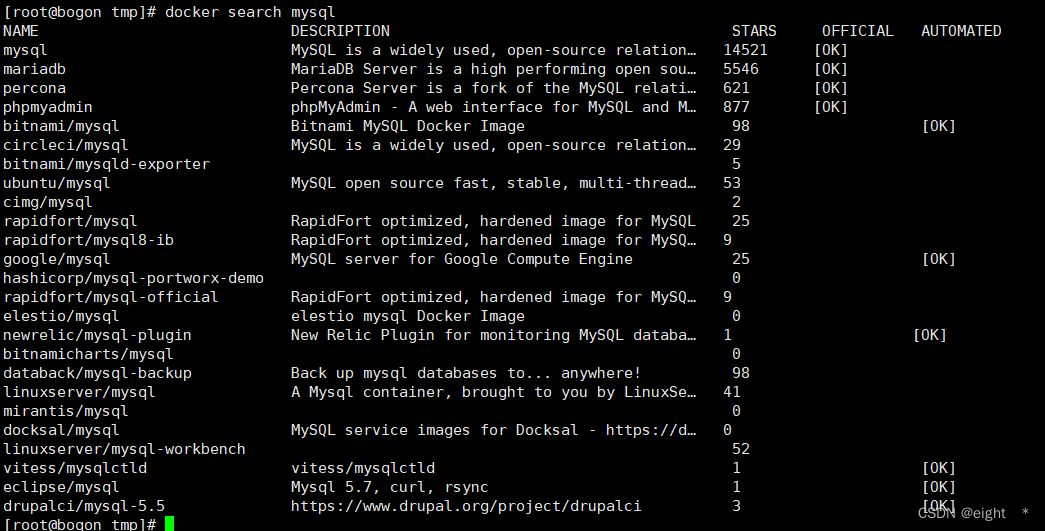Click the OFFICIAL column header
This screenshot has height=531, width=1045.
(x=857, y=31)
